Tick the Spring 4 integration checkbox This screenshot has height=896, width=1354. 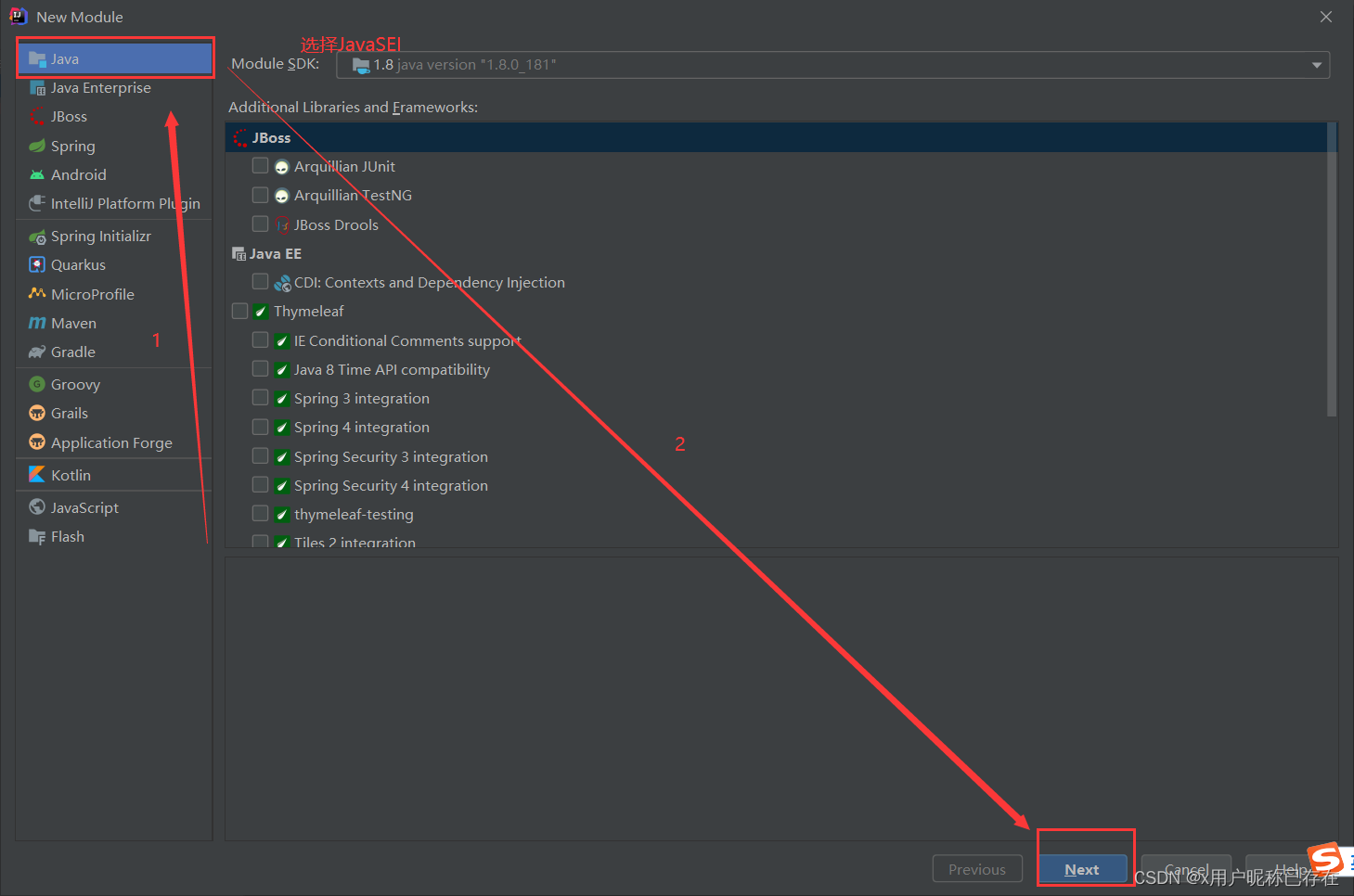pos(260,427)
